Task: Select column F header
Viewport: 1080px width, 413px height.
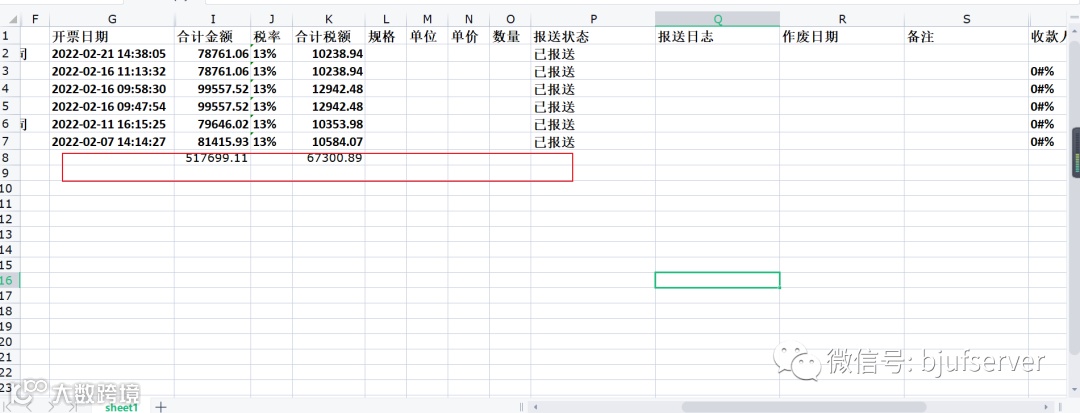Action: [35, 19]
